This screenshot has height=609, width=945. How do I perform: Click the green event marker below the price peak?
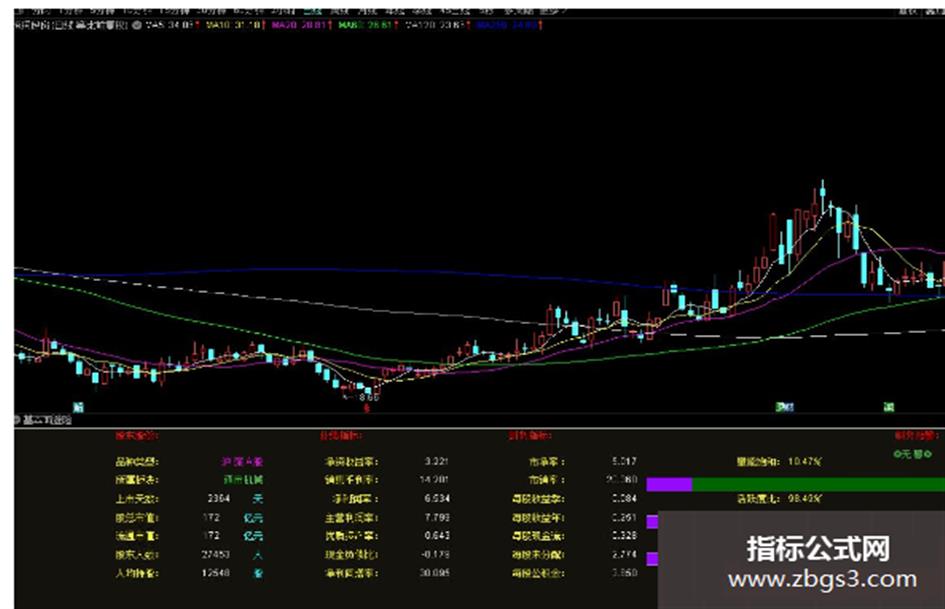pos(888,407)
